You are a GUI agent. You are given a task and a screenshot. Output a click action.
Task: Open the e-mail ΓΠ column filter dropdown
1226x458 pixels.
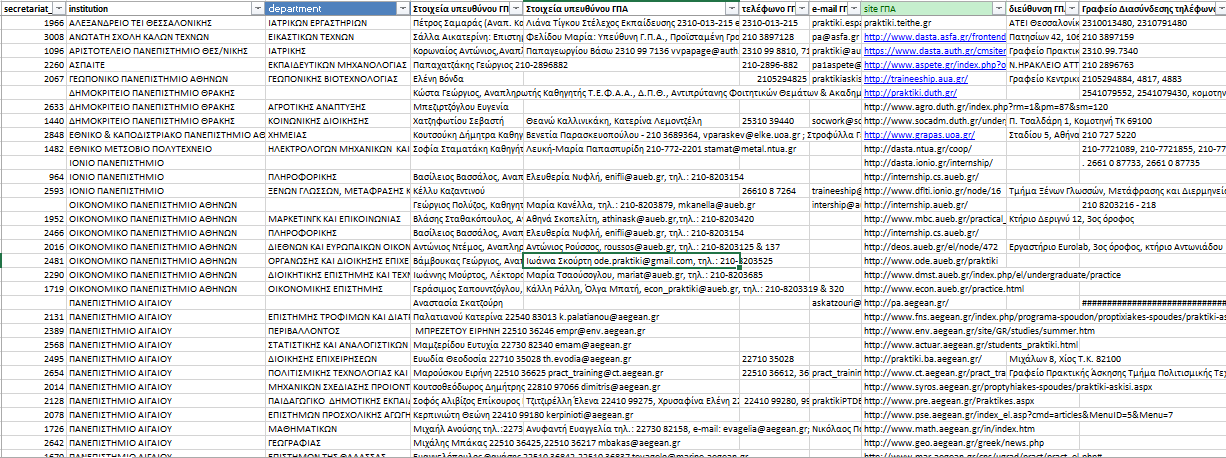pyautogui.click(x=853, y=7)
